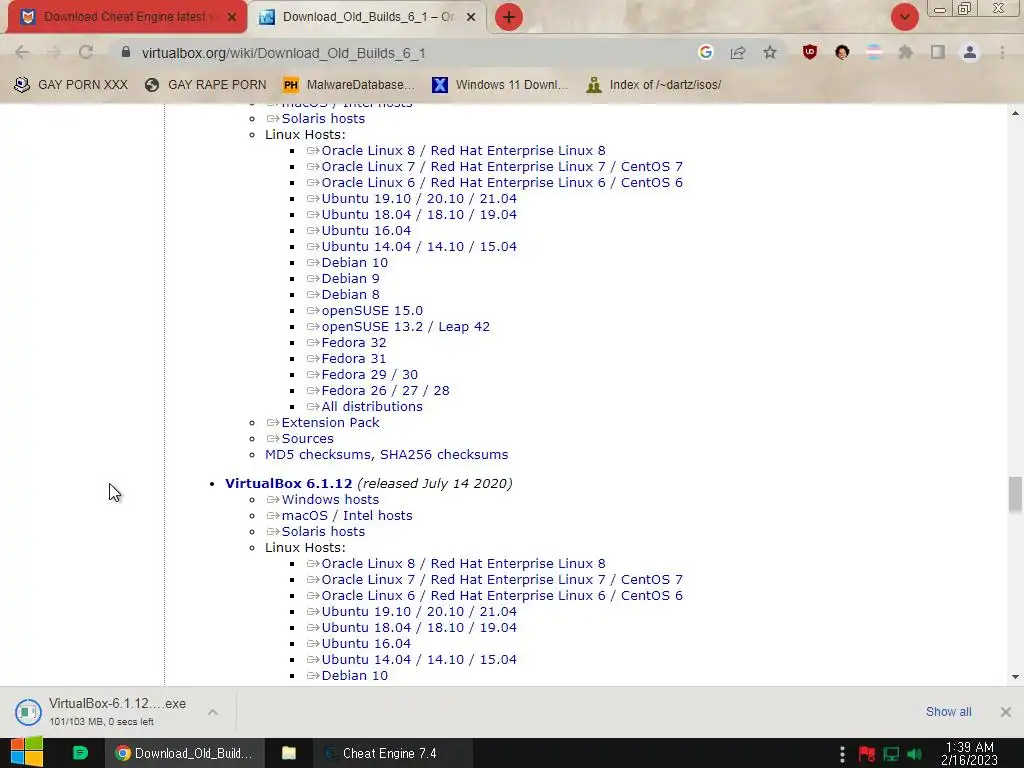
Task: Reload the current page
Action: 86,53
